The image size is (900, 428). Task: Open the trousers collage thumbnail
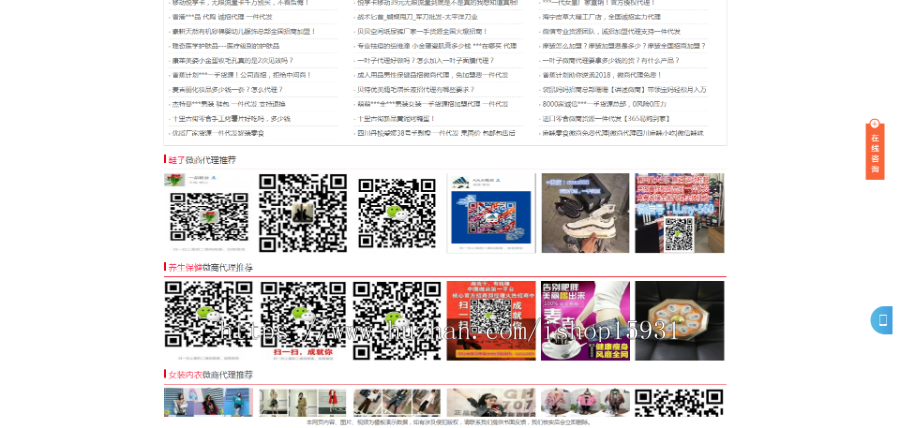tap(397, 402)
